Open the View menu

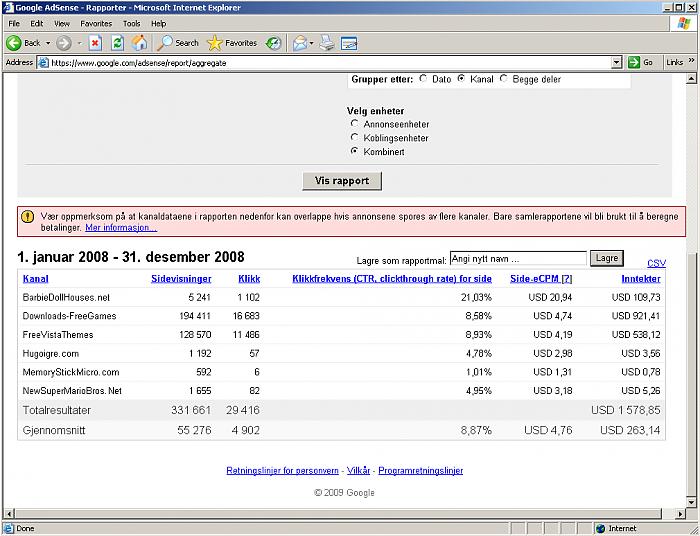pyautogui.click(x=62, y=23)
